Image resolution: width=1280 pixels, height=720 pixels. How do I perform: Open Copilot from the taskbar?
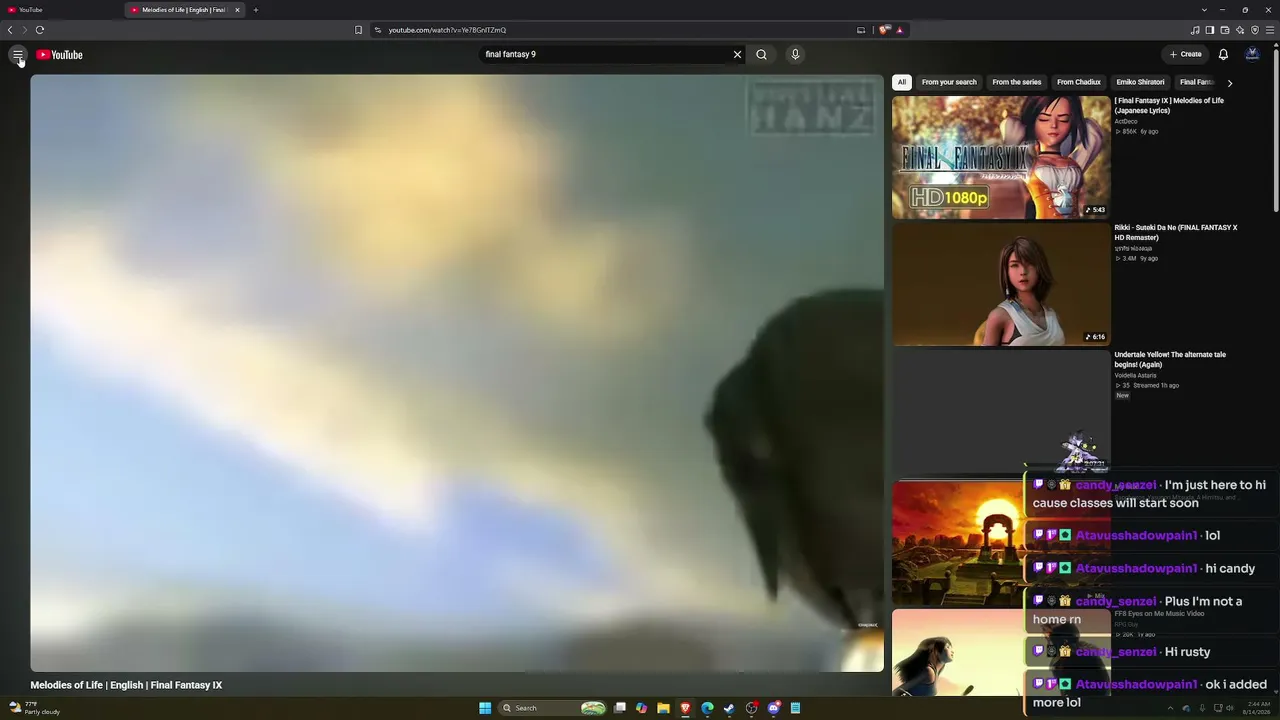click(x=641, y=708)
